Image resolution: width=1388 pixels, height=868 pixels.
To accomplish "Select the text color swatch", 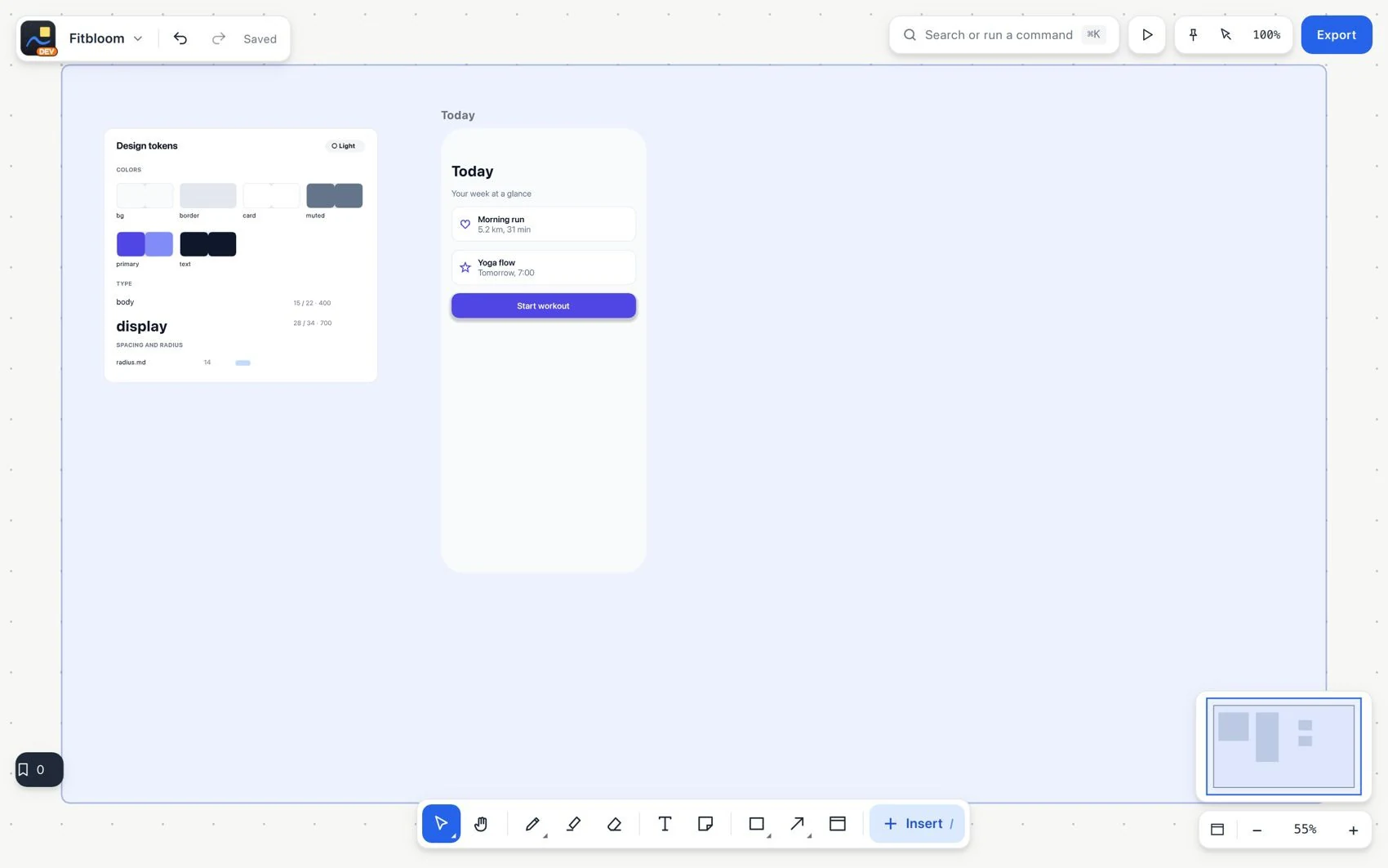I will [x=208, y=244].
